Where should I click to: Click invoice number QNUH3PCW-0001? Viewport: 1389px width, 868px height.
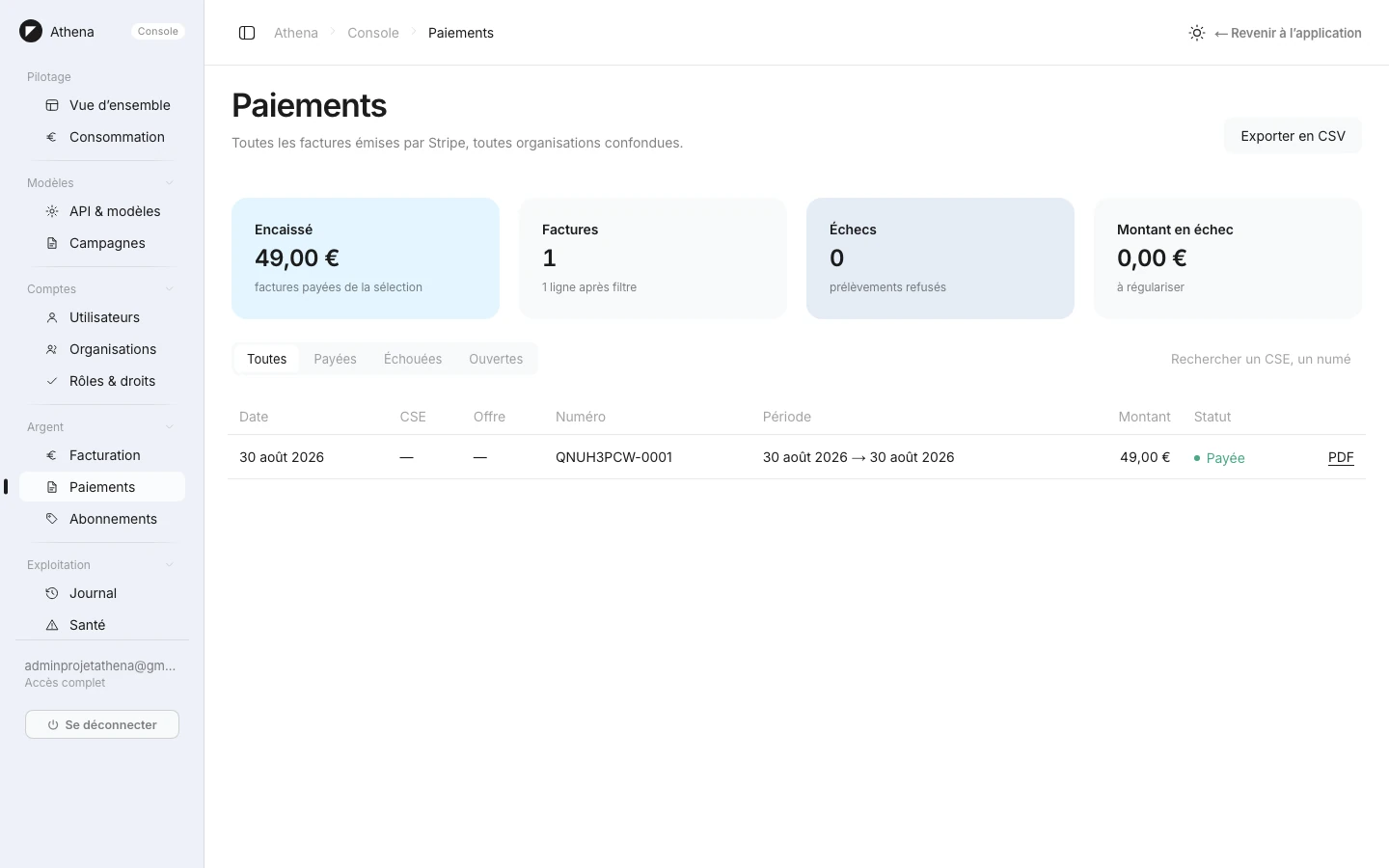613,457
